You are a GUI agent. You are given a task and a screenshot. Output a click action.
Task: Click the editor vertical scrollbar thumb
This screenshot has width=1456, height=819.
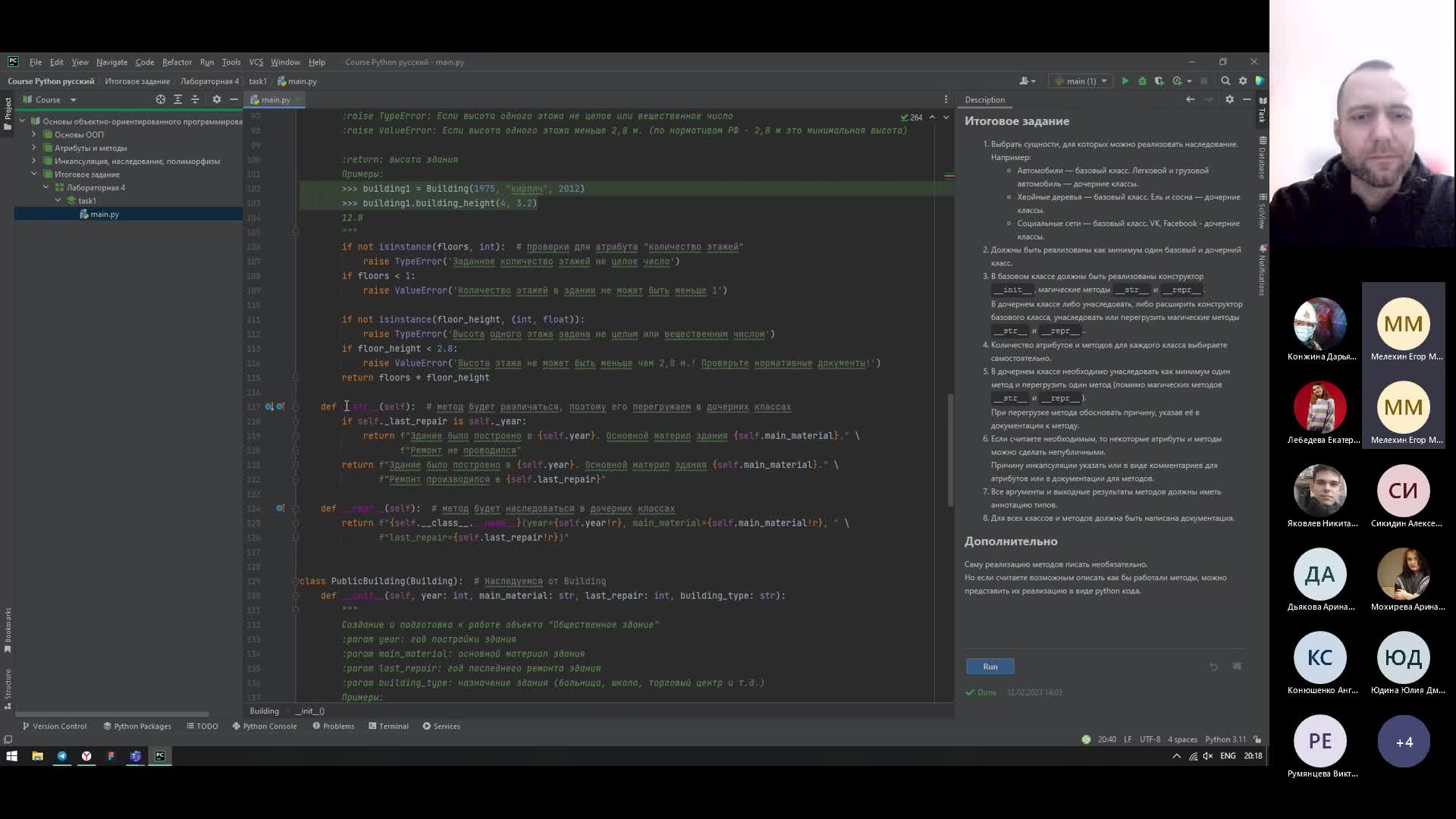[x=950, y=450]
